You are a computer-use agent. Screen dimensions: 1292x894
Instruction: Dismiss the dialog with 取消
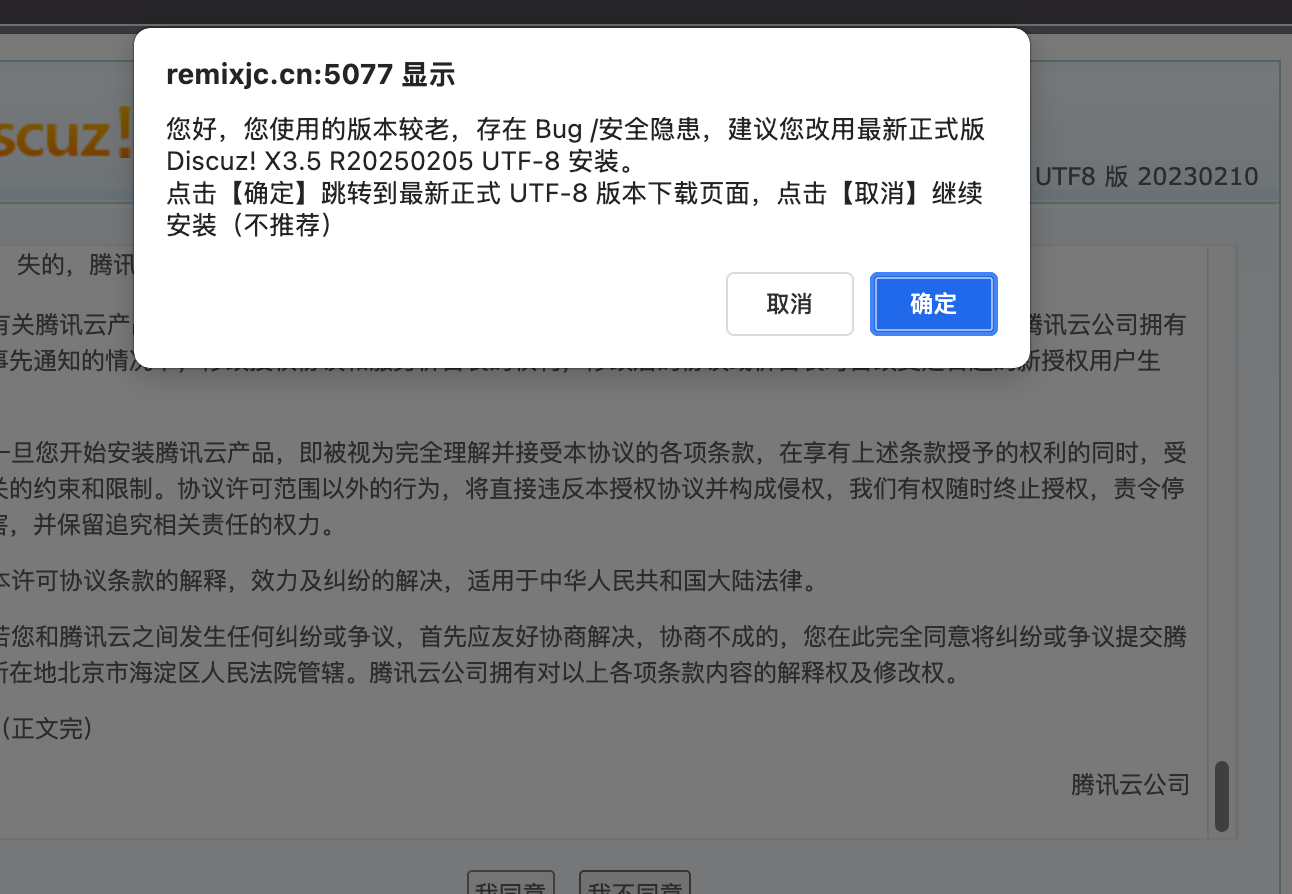pyautogui.click(x=790, y=304)
